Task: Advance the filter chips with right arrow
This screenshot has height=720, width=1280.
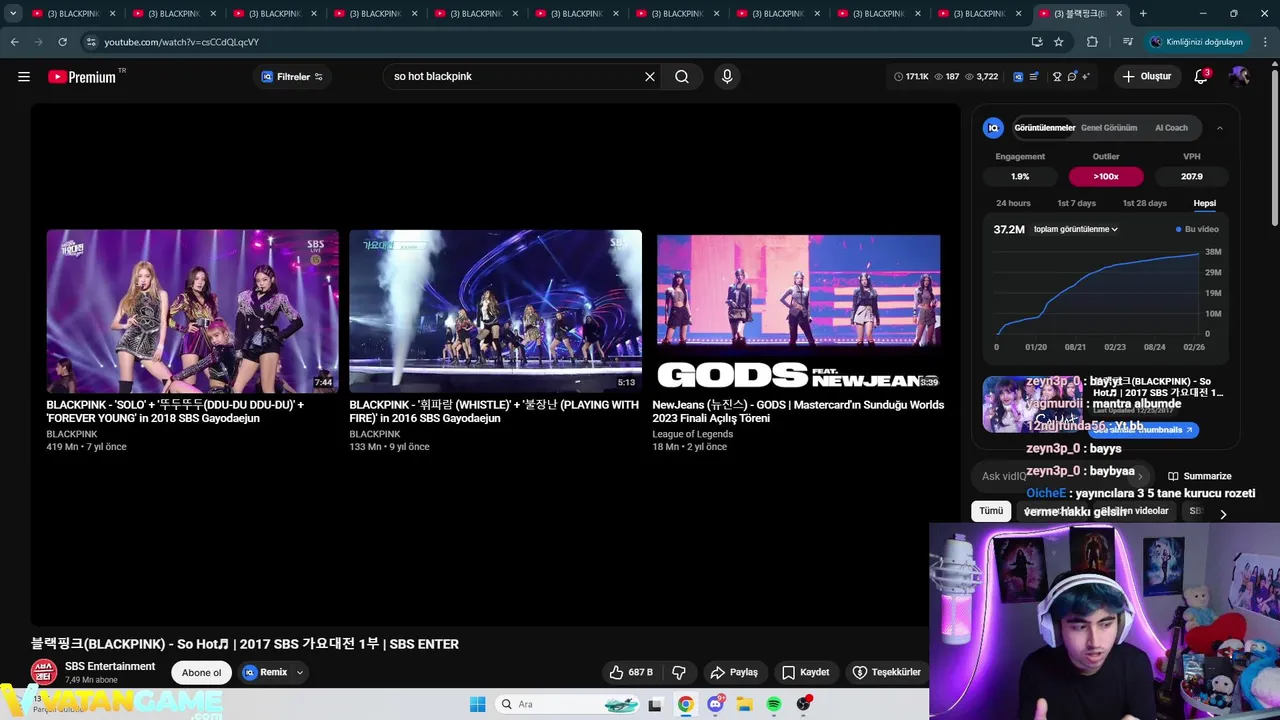Action: [x=1222, y=514]
